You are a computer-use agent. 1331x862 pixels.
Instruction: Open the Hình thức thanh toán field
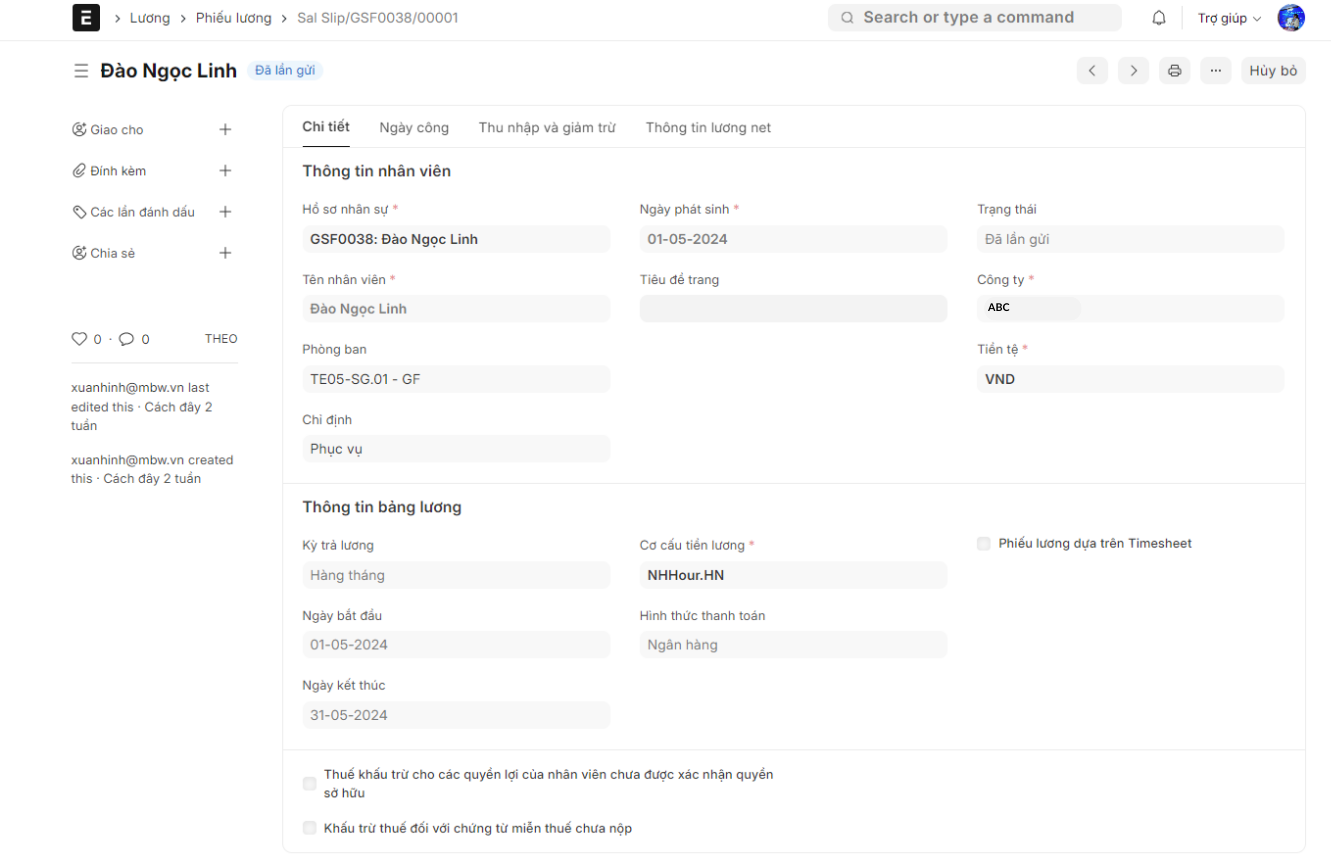(x=793, y=645)
